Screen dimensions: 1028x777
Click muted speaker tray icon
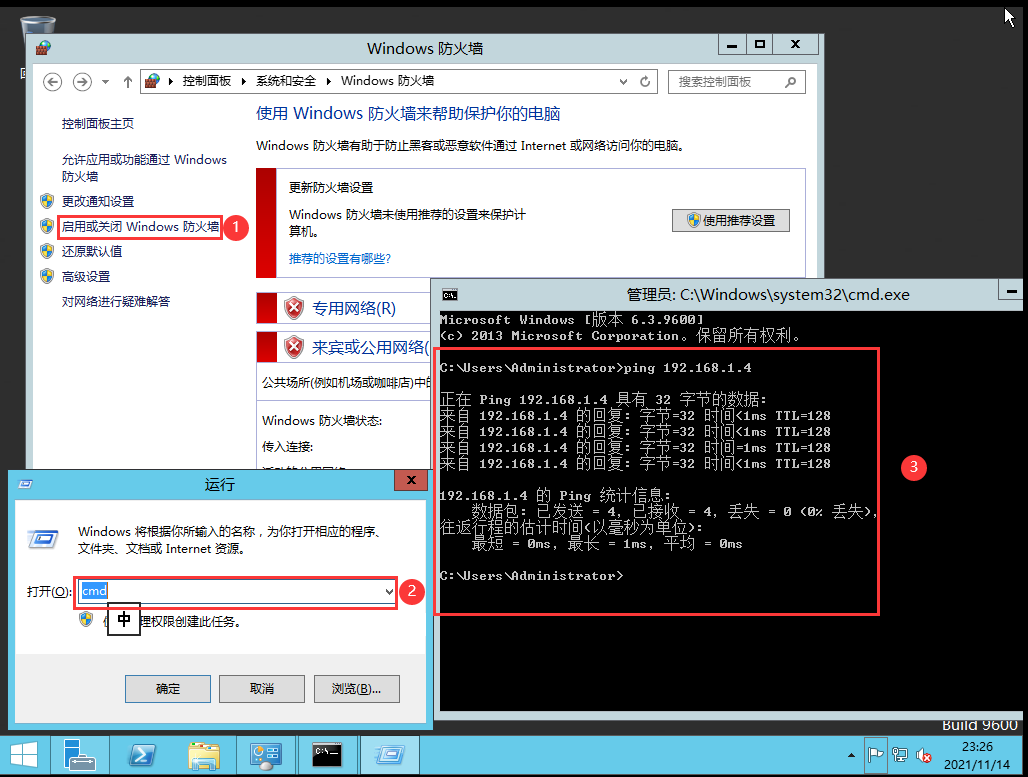click(x=924, y=755)
